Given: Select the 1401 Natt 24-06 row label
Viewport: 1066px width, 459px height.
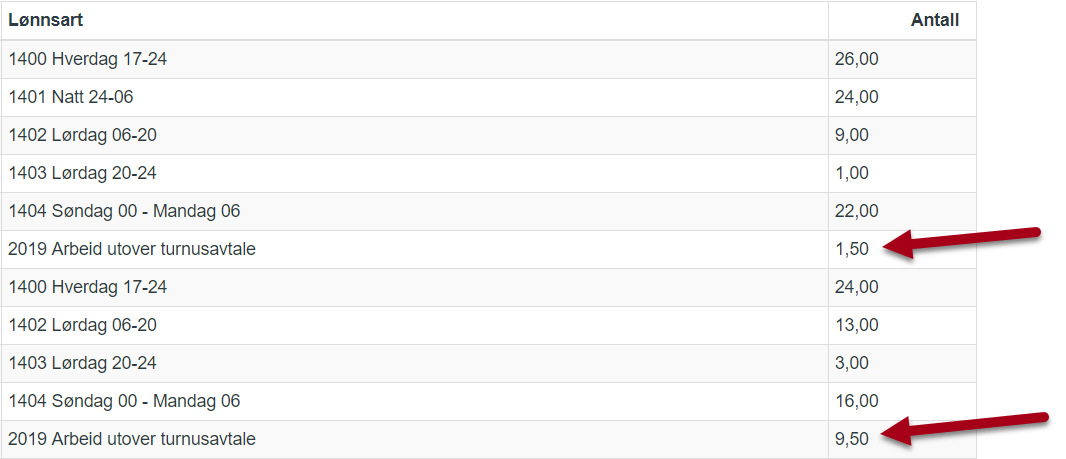Looking at the screenshot, I should pyautogui.click(x=71, y=97).
